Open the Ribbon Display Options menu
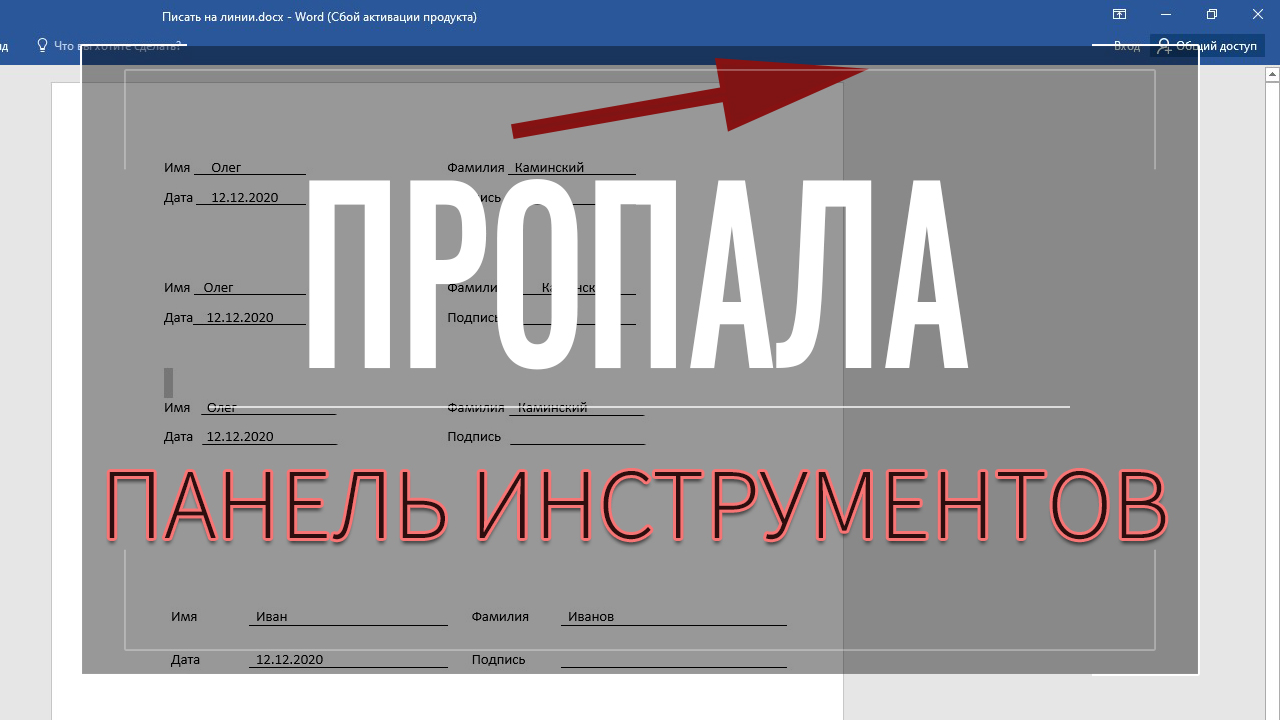The height and width of the screenshot is (720, 1280). pyautogui.click(x=1119, y=15)
